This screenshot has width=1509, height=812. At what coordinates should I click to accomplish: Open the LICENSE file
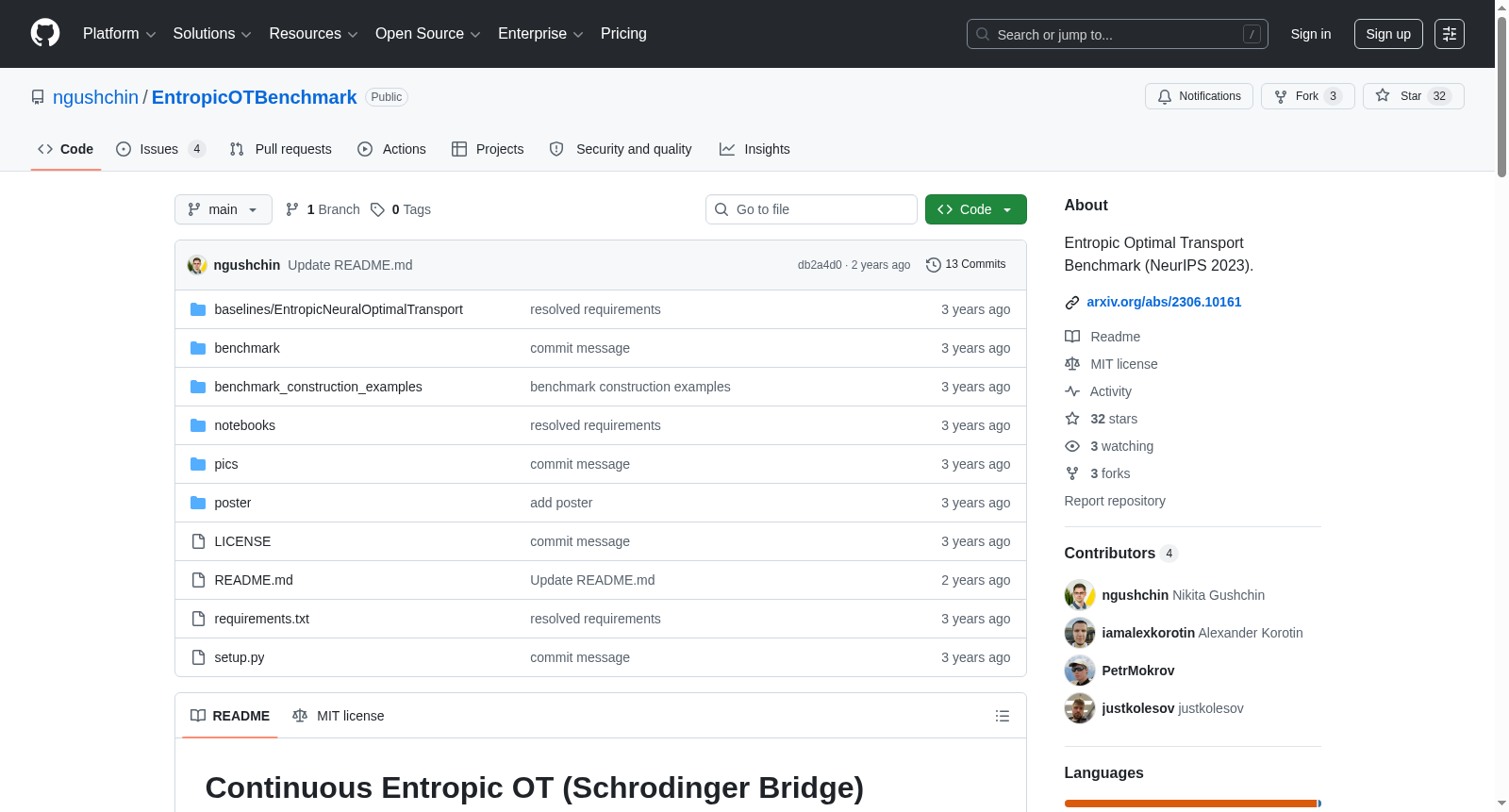click(x=242, y=541)
